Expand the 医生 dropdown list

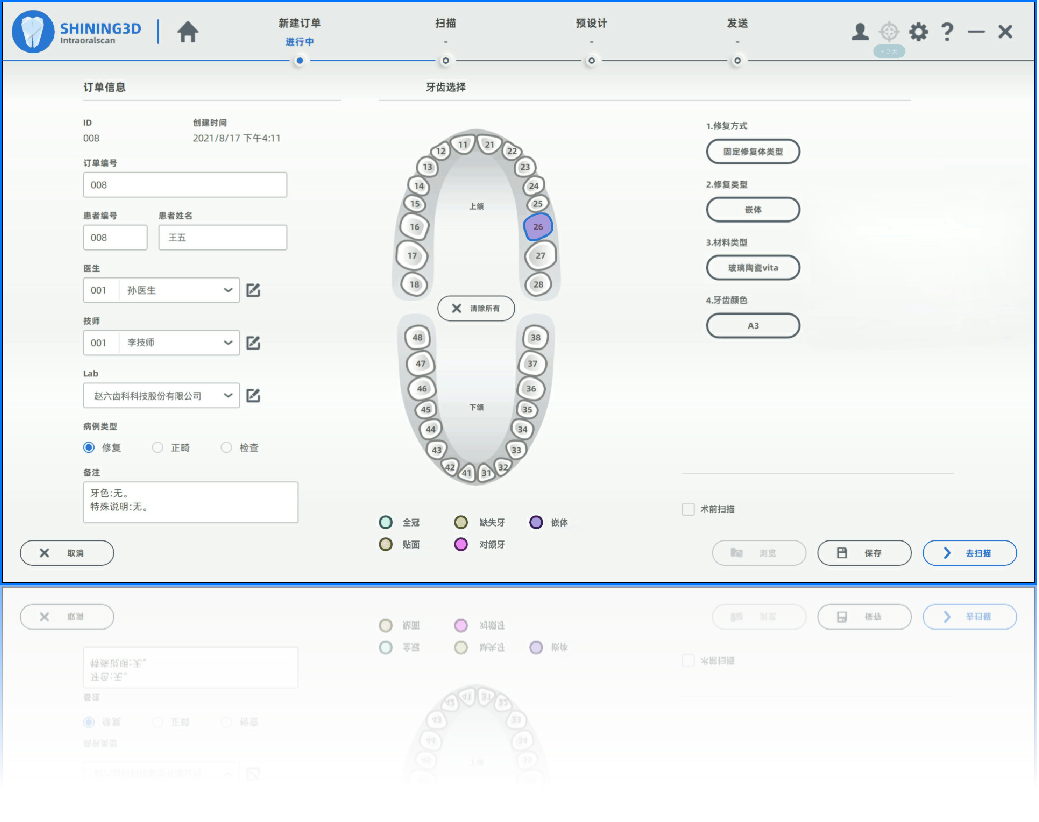click(228, 290)
